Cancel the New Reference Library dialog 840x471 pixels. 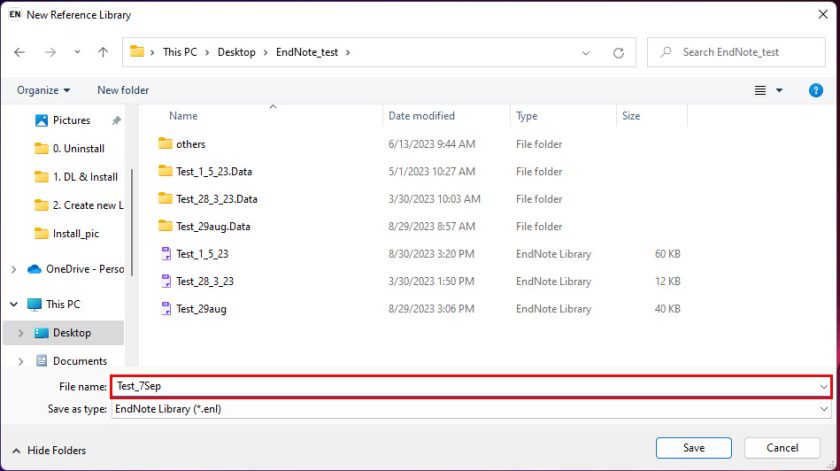point(782,447)
